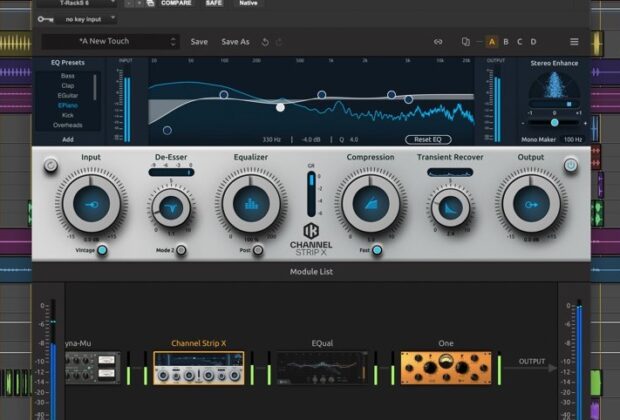Click the undo arrow next to Save As

[x=265, y=42]
